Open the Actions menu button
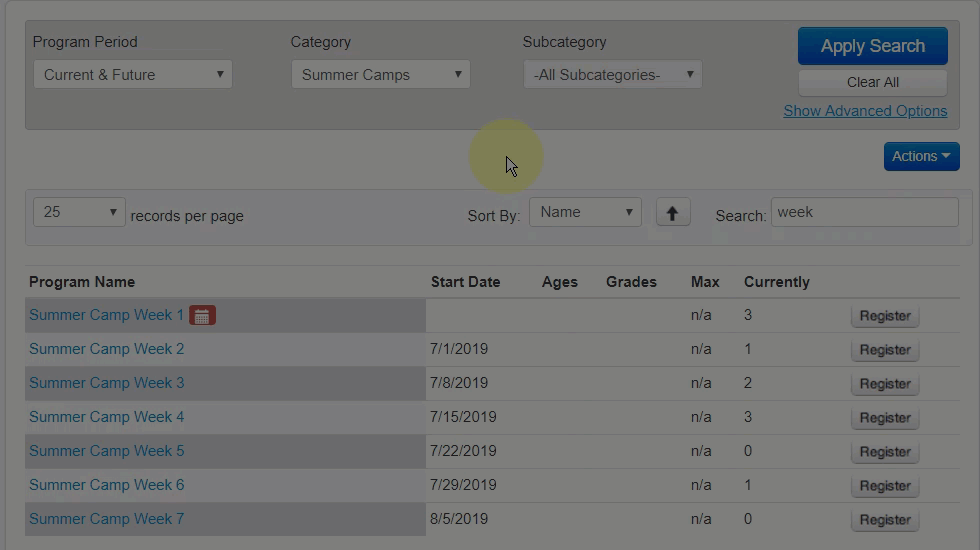The image size is (980, 550). [921, 157]
